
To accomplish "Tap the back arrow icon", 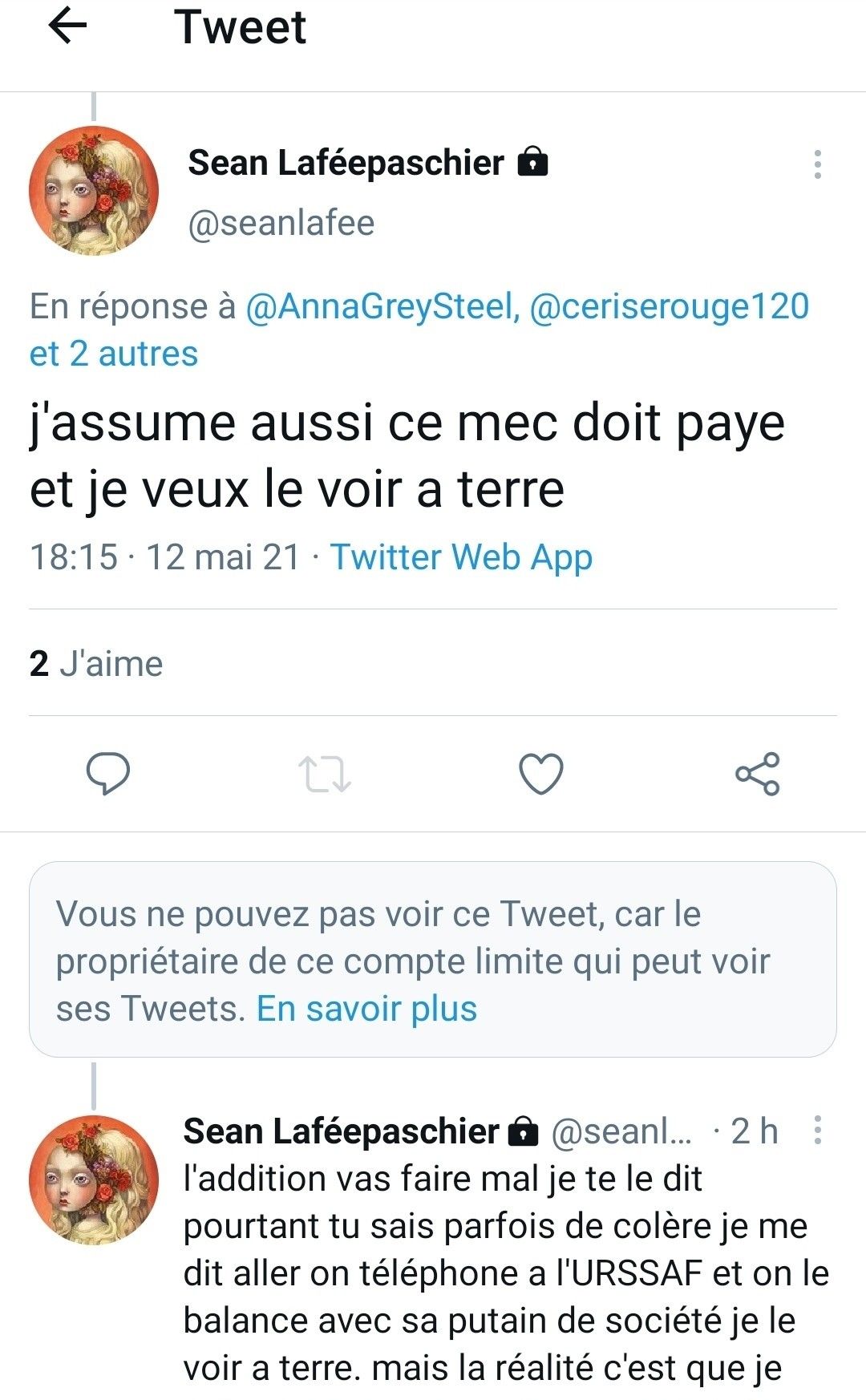I will tap(67, 26).
